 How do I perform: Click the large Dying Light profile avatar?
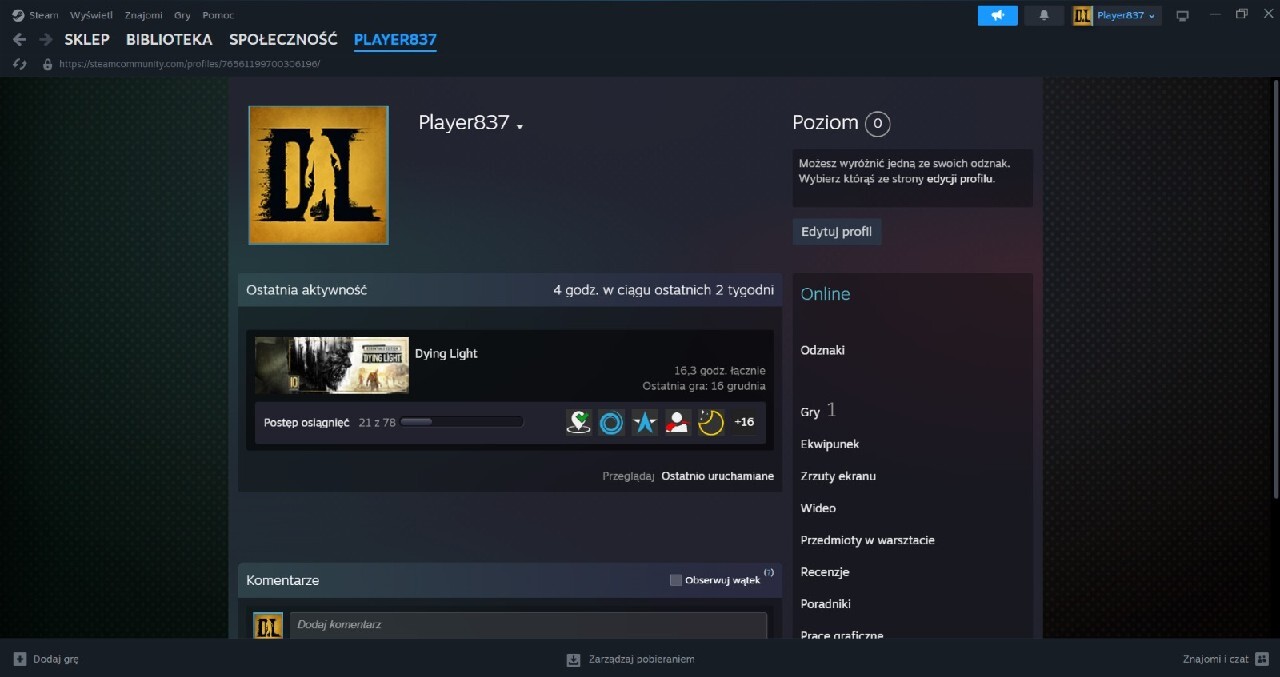coord(318,175)
